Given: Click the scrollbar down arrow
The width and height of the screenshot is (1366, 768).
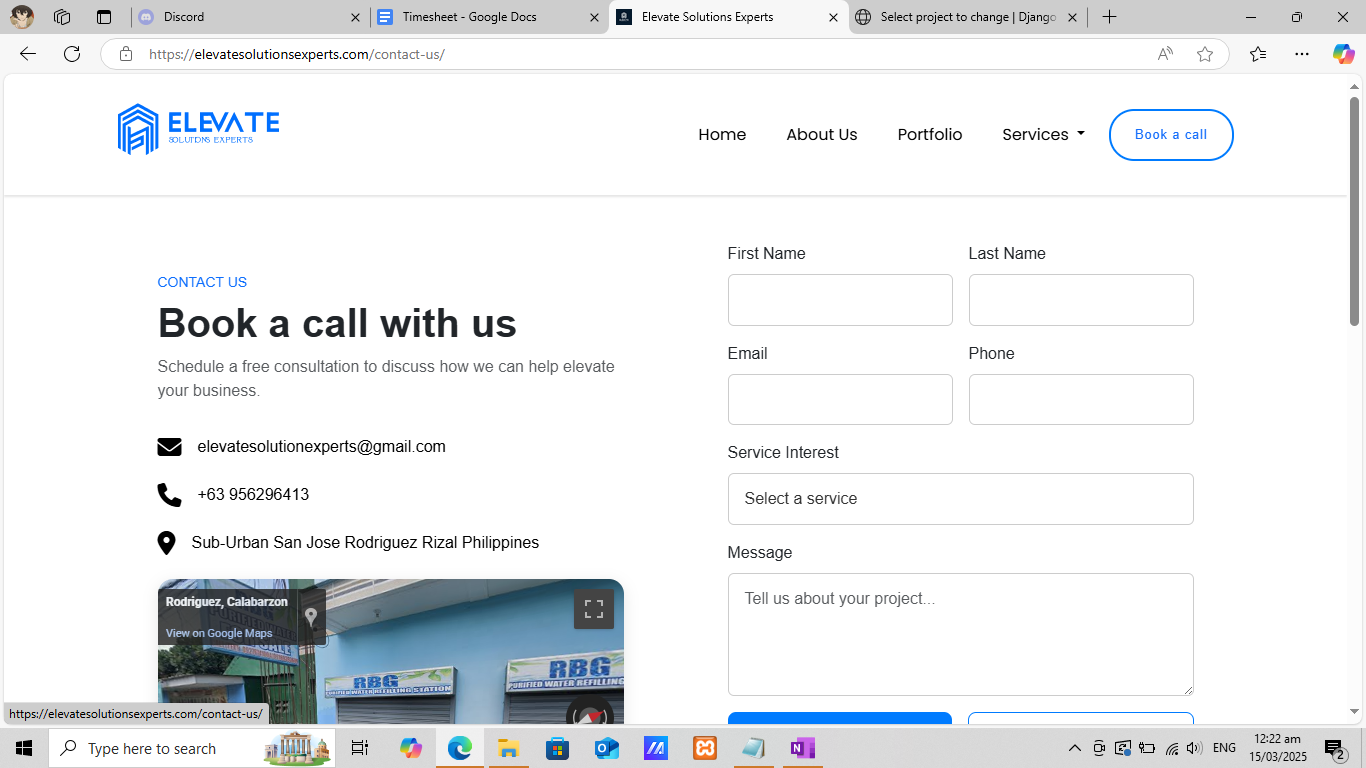Looking at the screenshot, I should coord(1355,712).
